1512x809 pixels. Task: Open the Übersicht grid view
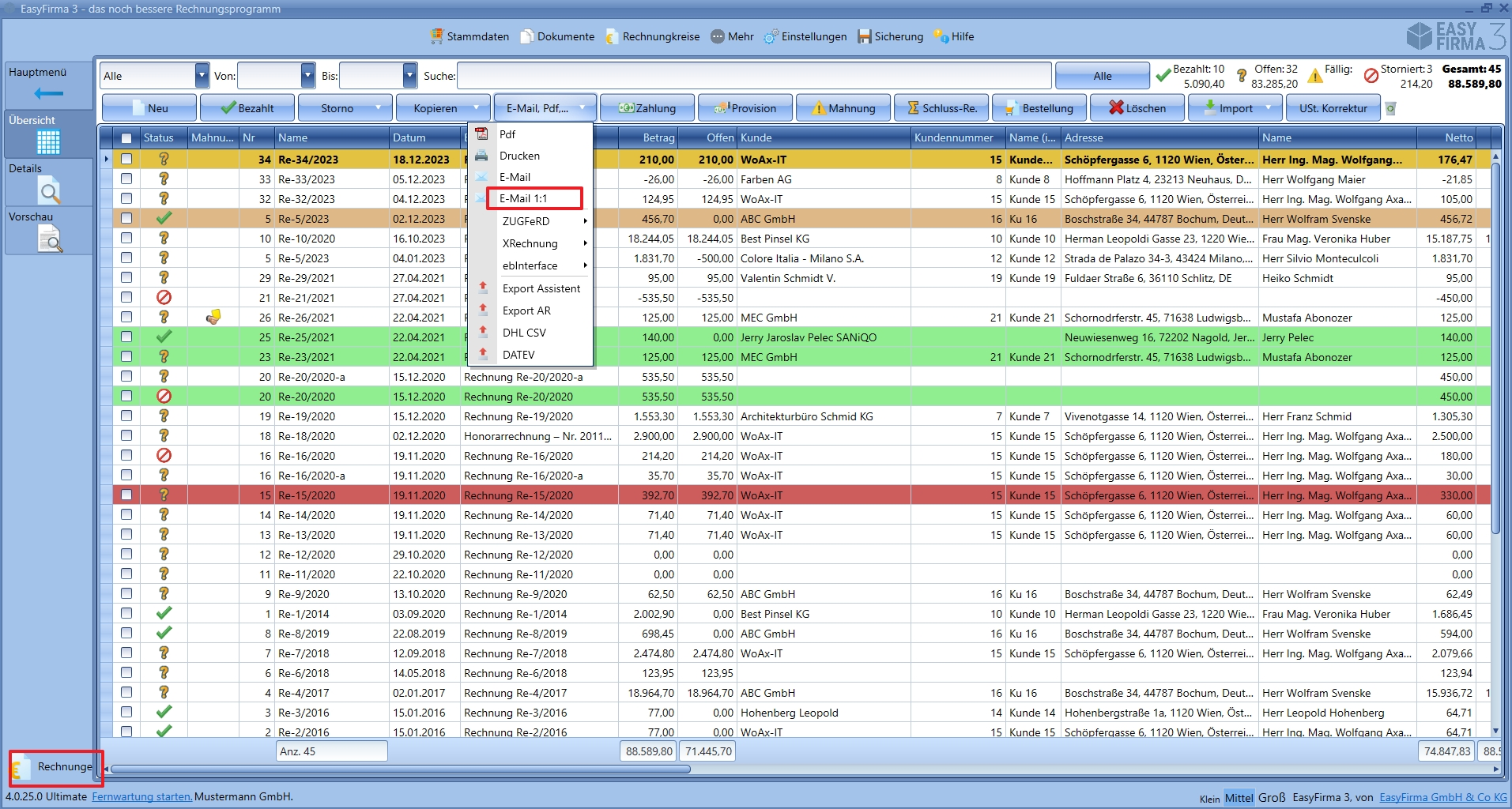click(48, 142)
